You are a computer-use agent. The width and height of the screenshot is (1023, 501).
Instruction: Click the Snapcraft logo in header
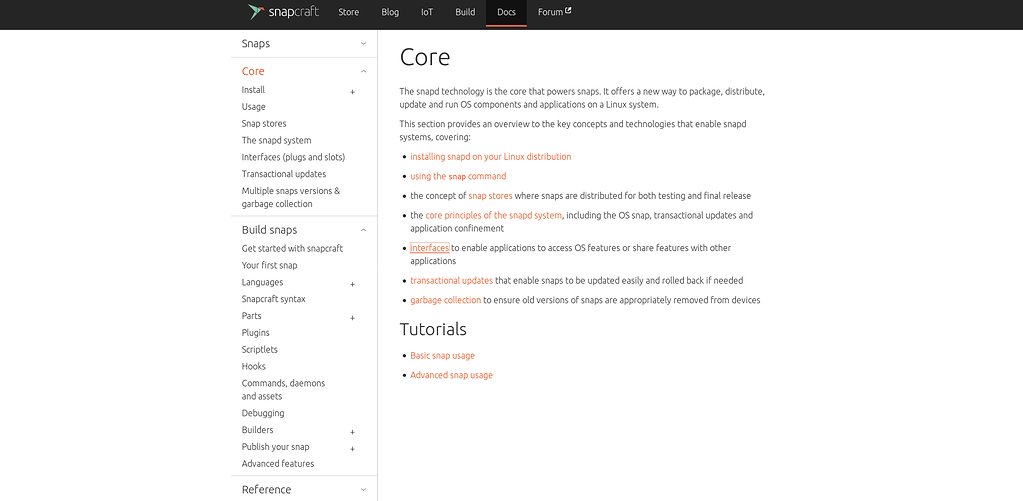284,12
